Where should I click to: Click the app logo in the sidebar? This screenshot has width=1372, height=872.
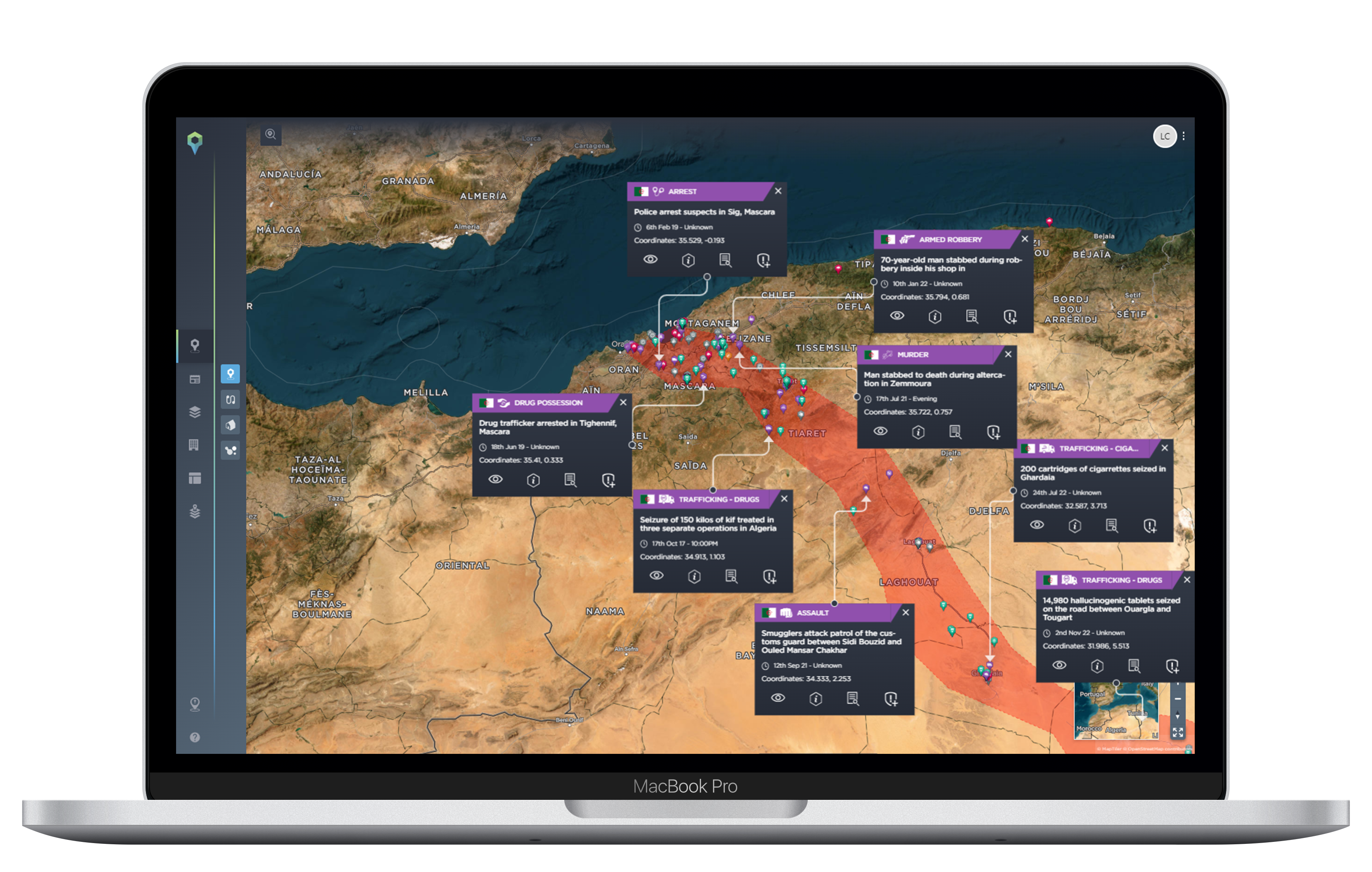pos(195,142)
